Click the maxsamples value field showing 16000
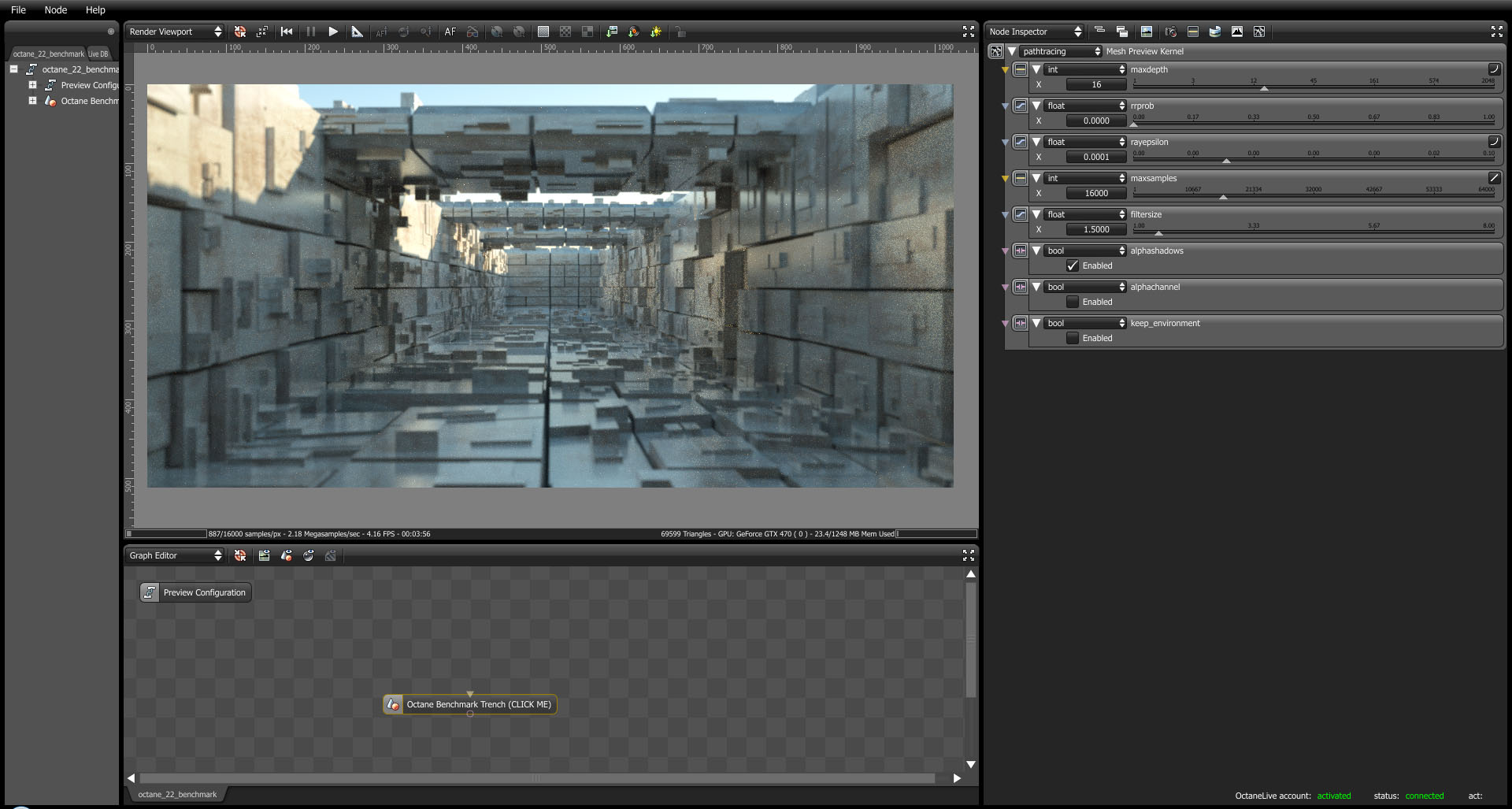This screenshot has height=809, width=1512. pos(1096,193)
